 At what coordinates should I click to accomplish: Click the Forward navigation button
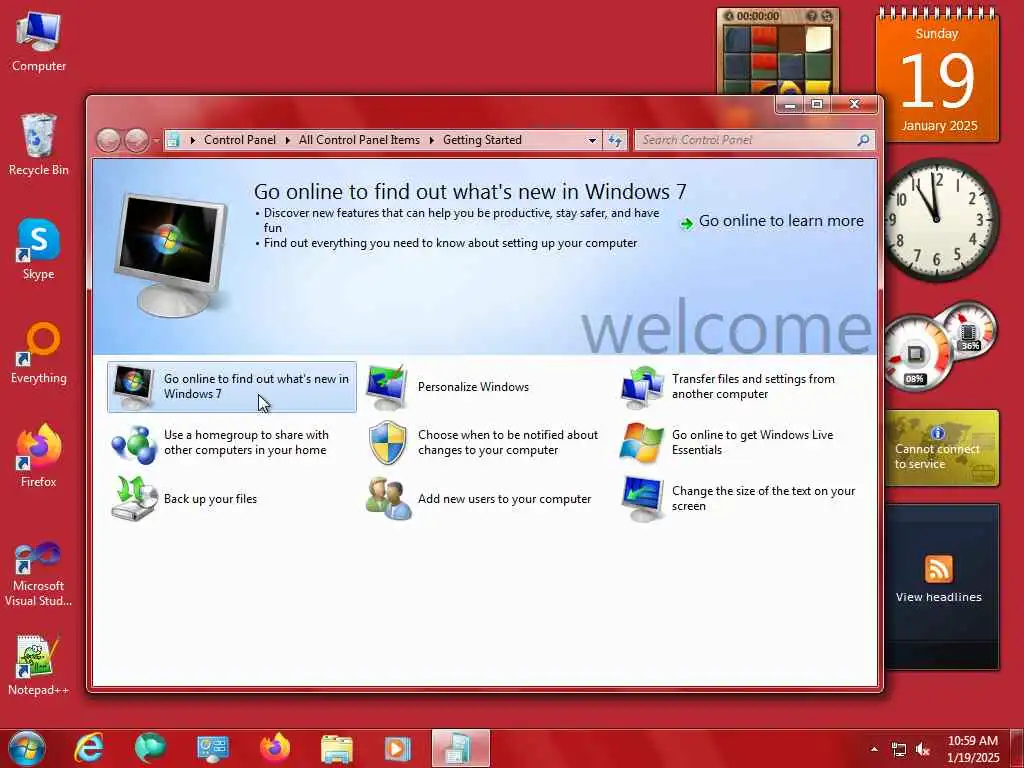tap(136, 140)
